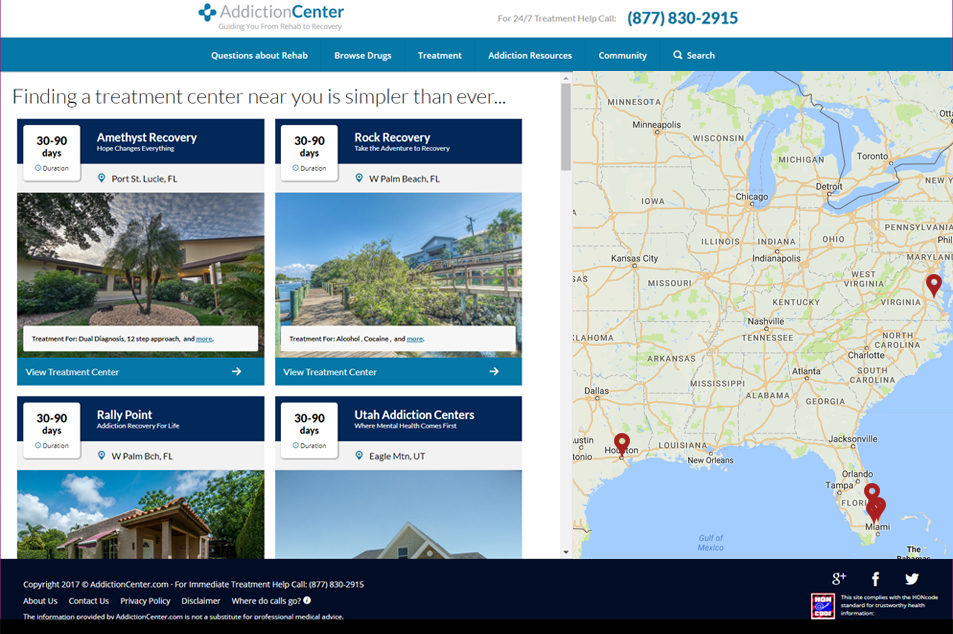Image resolution: width=953 pixels, height=634 pixels.
Task: Click the AddictionCenter logo
Action: (x=271, y=17)
